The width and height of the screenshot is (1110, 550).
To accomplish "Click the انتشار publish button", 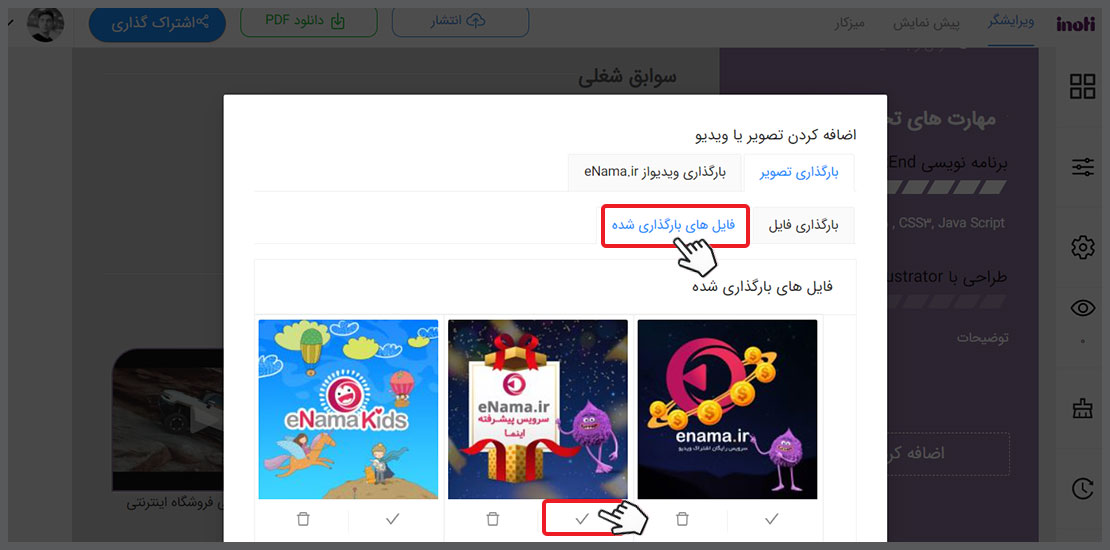I will (460, 21).
